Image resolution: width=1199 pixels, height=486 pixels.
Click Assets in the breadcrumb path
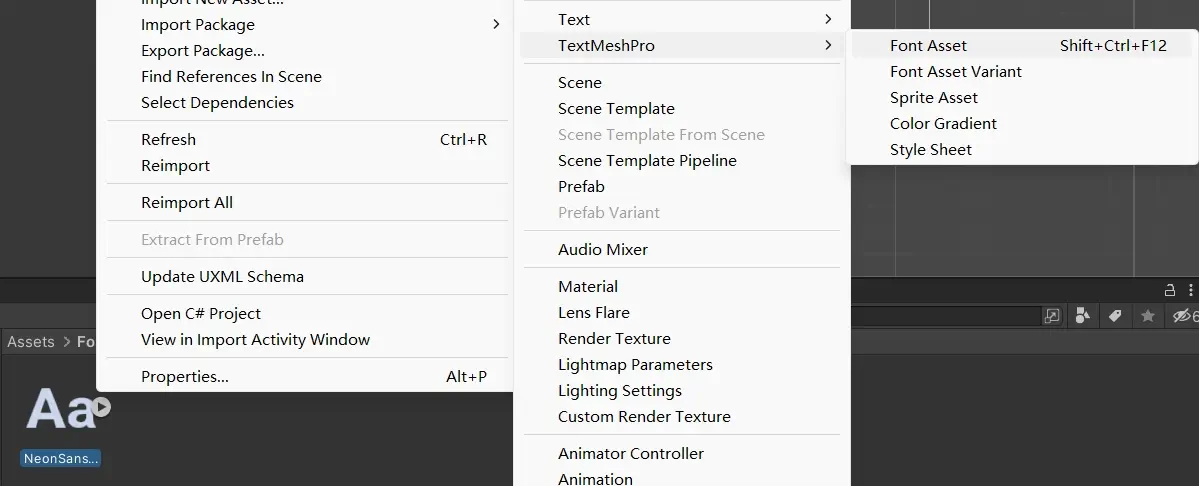click(x=31, y=341)
